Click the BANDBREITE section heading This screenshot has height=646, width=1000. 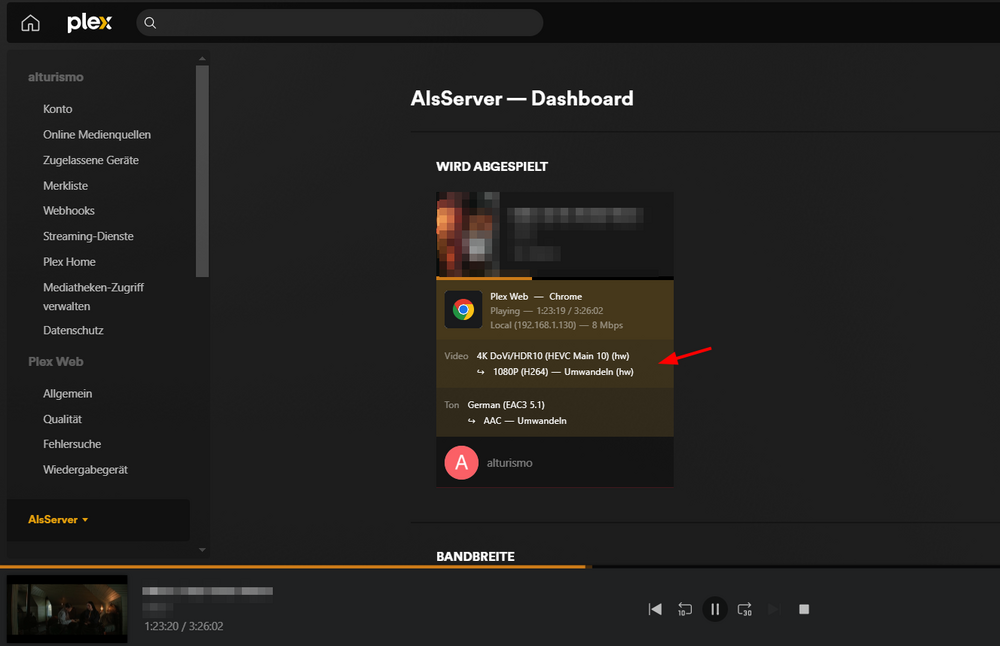tap(475, 557)
